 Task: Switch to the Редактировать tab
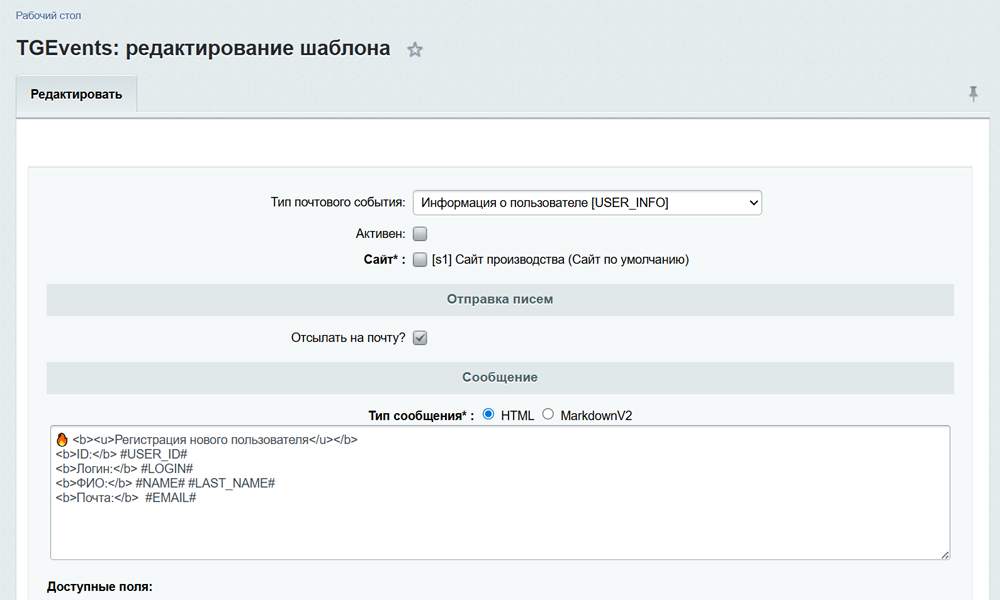pyautogui.click(x=76, y=95)
